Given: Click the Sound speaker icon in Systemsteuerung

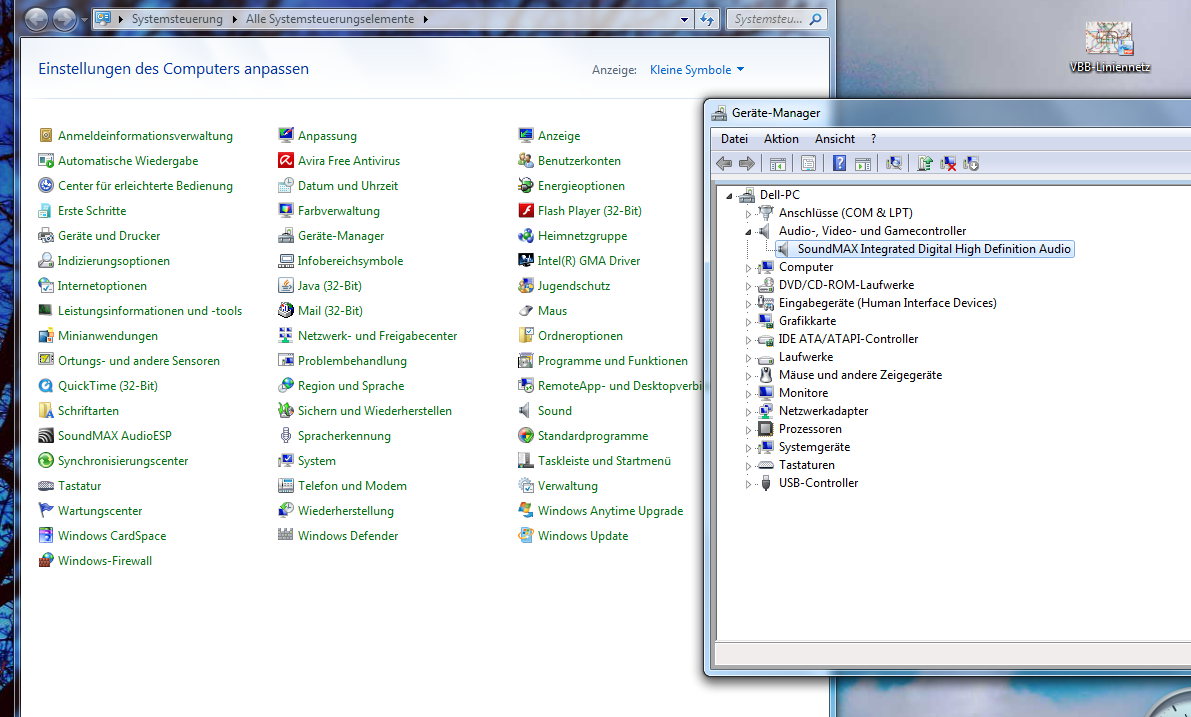Looking at the screenshot, I should pyautogui.click(x=526, y=411).
